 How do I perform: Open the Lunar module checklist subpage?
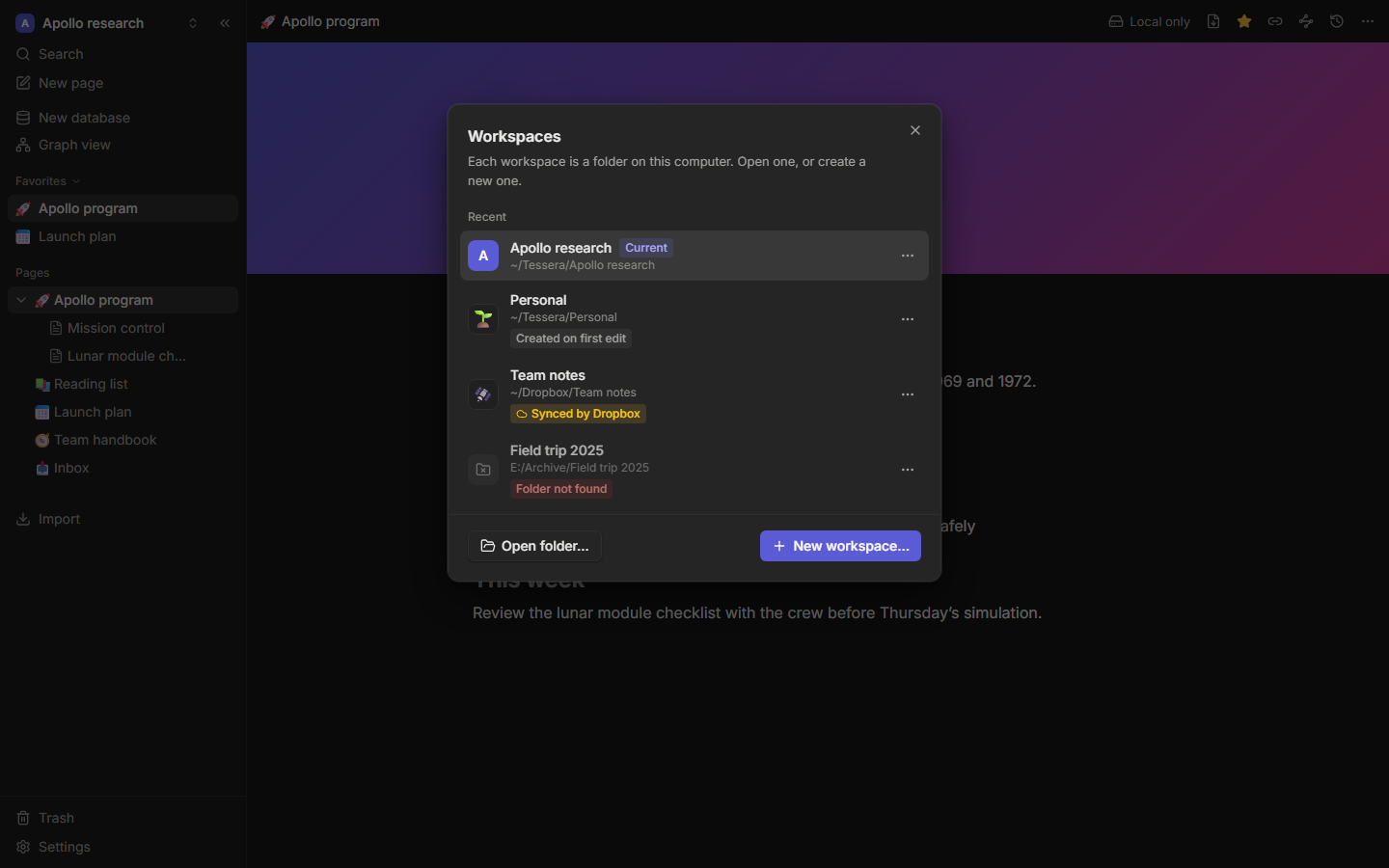tap(123, 356)
